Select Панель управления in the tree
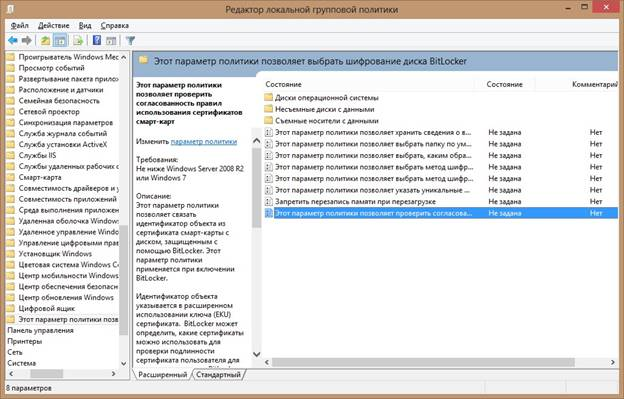Image resolution: width=624 pixels, height=399 pixels. pyautogui.click(x=40, y=330)
